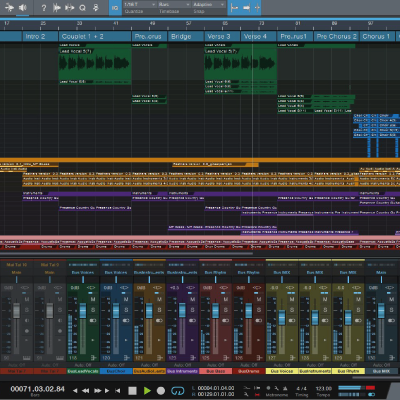The height and width of the screenshot is (400, 400).
Task: Toggle the Snap to grid button
Action: [234, 8]
